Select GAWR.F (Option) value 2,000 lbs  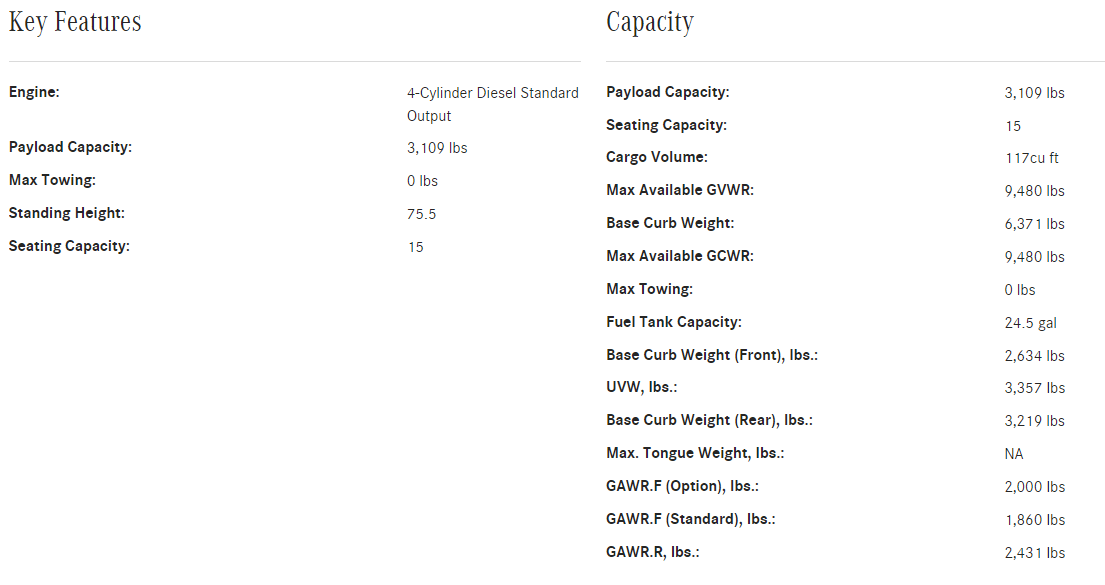1035,486
